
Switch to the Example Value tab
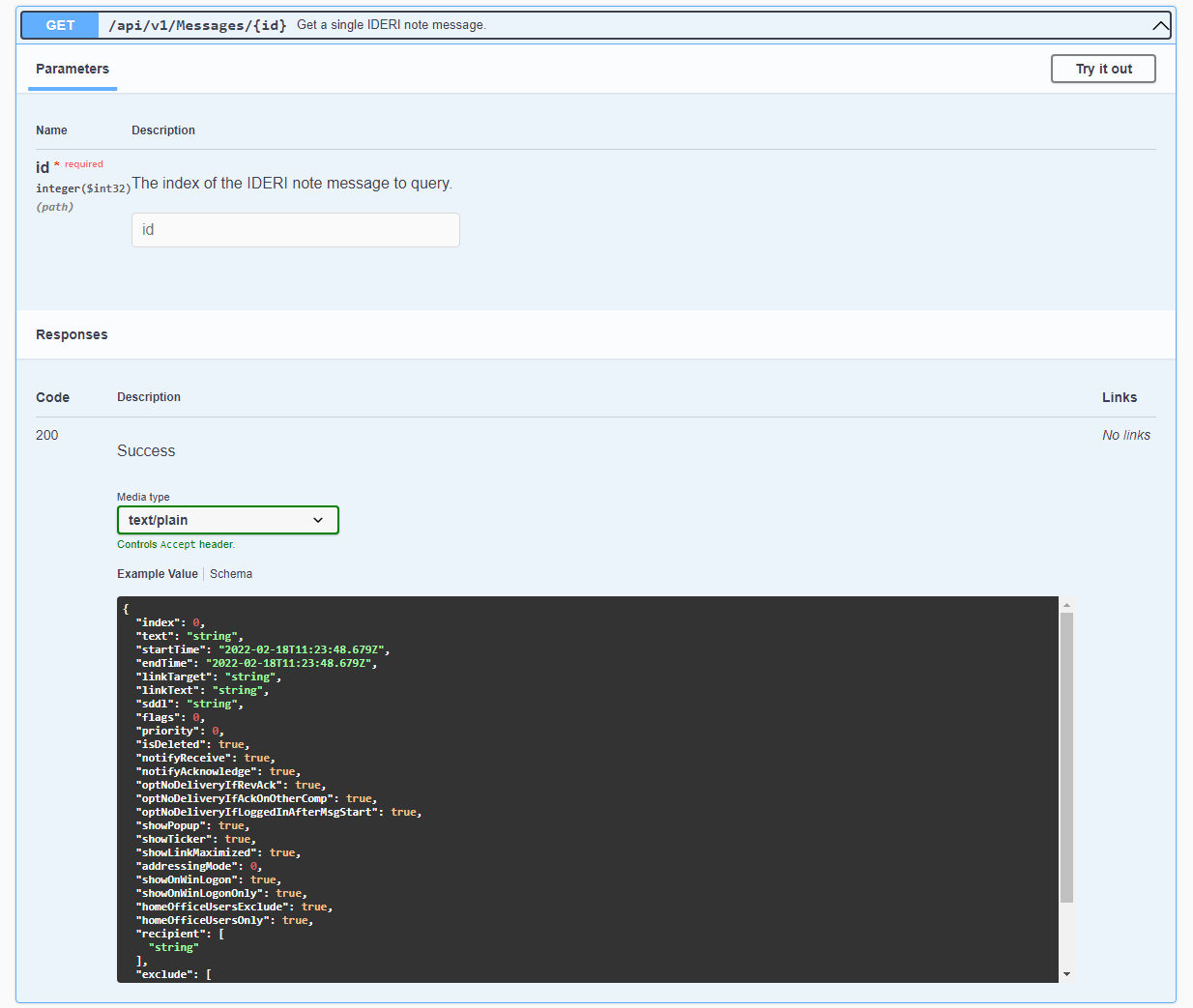pos(158,574)
